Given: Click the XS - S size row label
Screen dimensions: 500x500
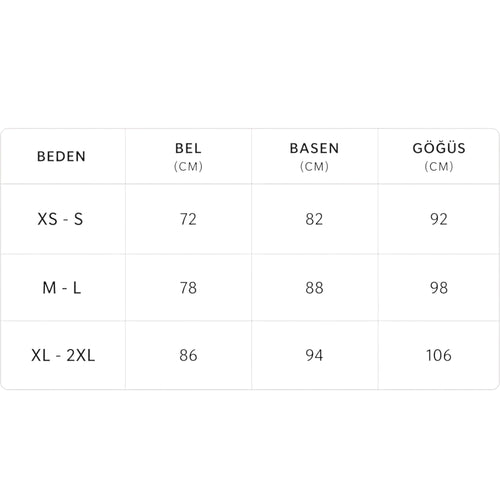Looking at the screenshot, I should (60, 219).
